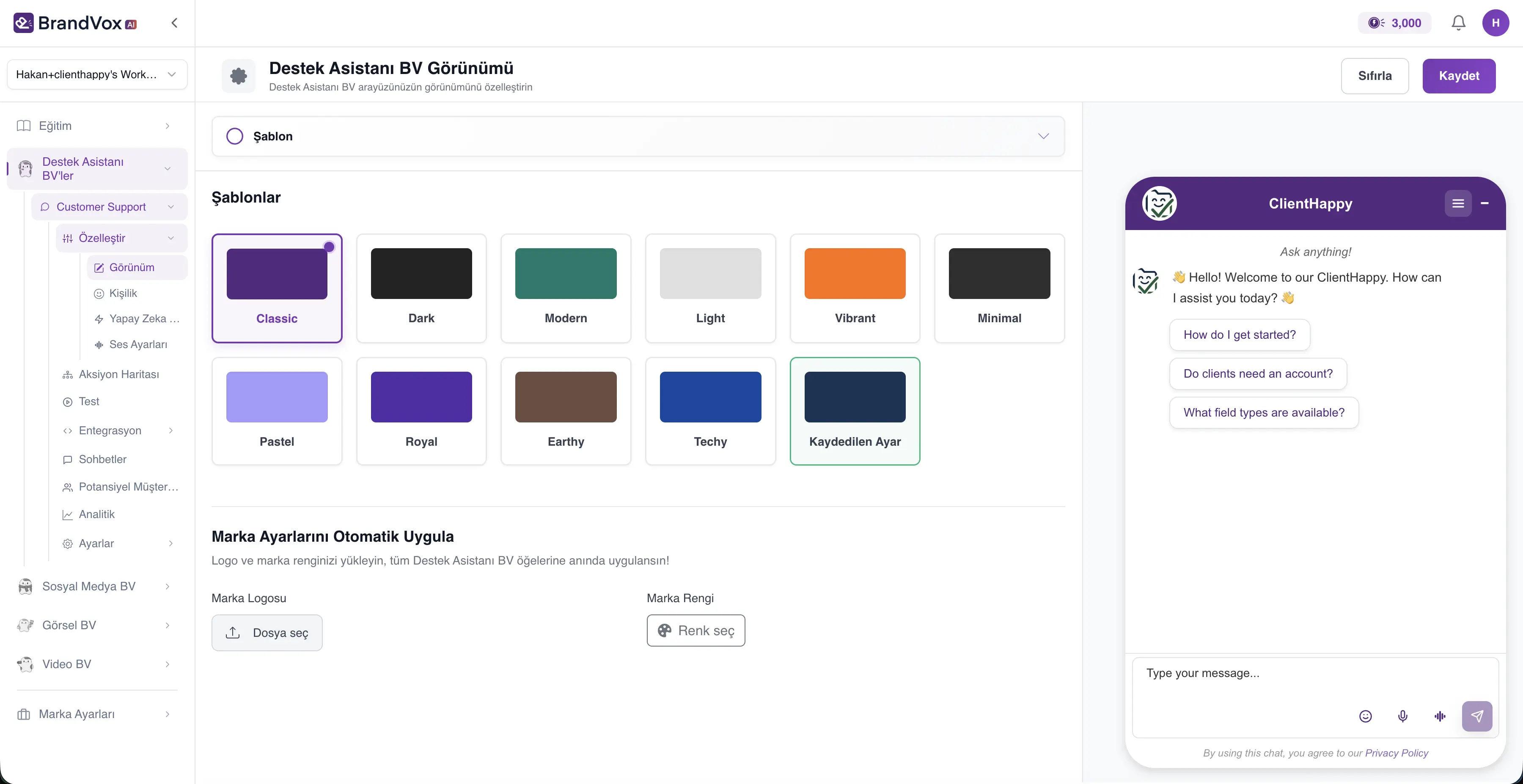
Task: Save changes with Kaydet button
Action: tap(1459, 76)
